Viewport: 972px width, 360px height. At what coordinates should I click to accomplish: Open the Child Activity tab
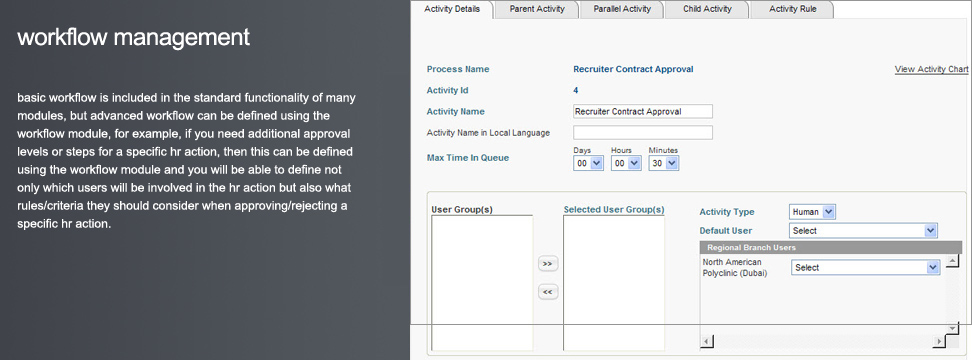(707, 9)
